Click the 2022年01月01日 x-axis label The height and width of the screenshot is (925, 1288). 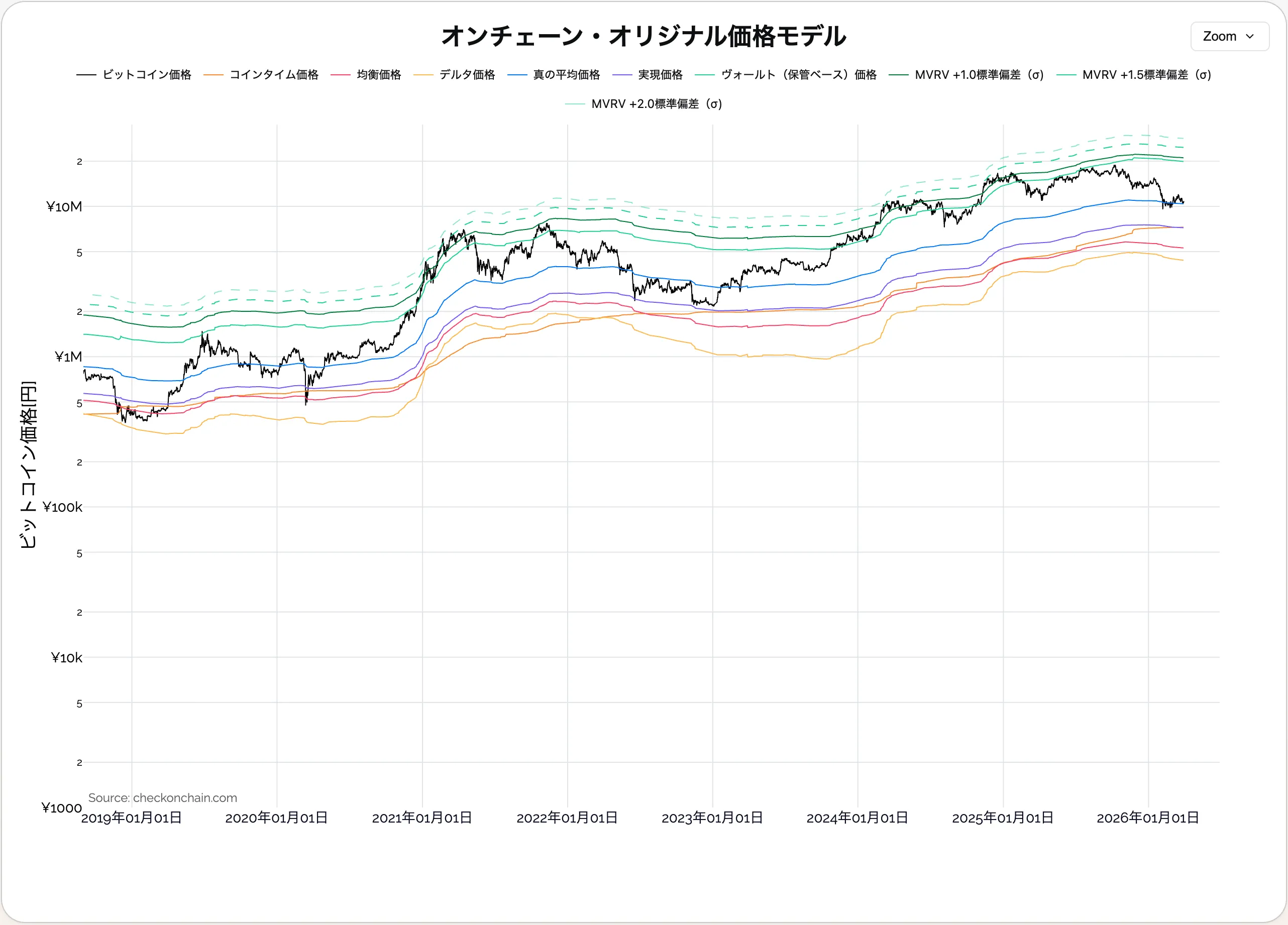(x=567, y=818)
